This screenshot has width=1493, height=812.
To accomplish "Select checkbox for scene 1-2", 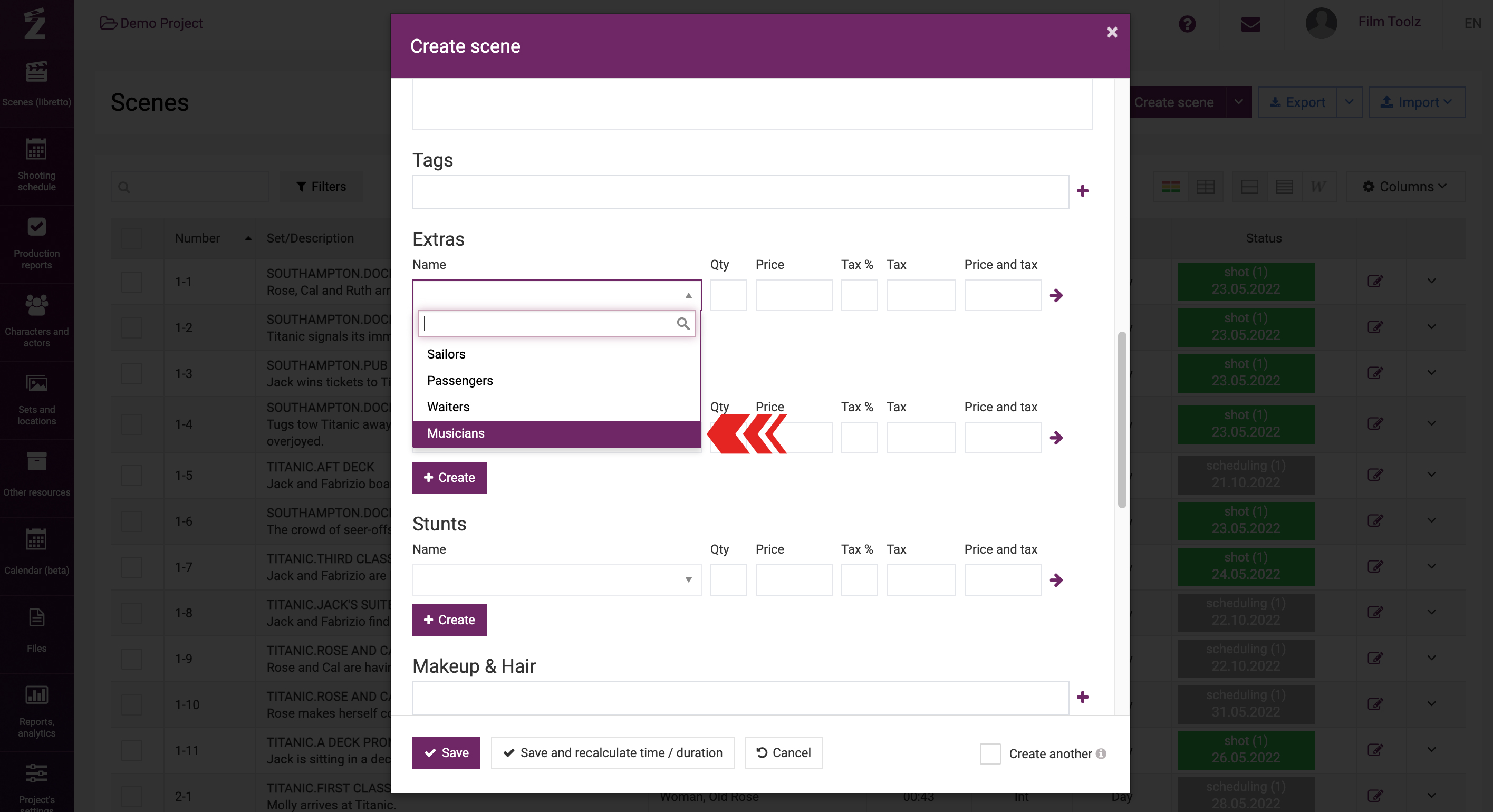I will click(x=131, y=328).
